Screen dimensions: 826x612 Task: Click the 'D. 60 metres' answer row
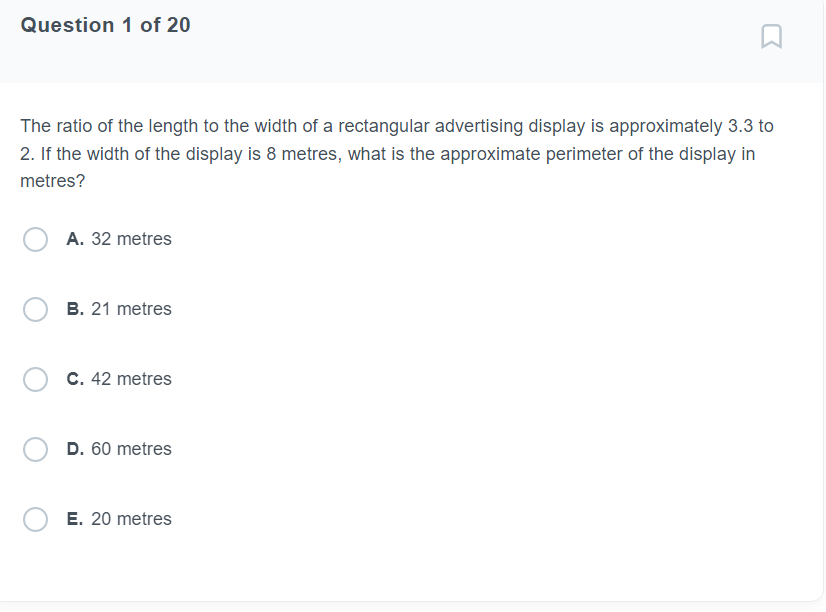119,449
